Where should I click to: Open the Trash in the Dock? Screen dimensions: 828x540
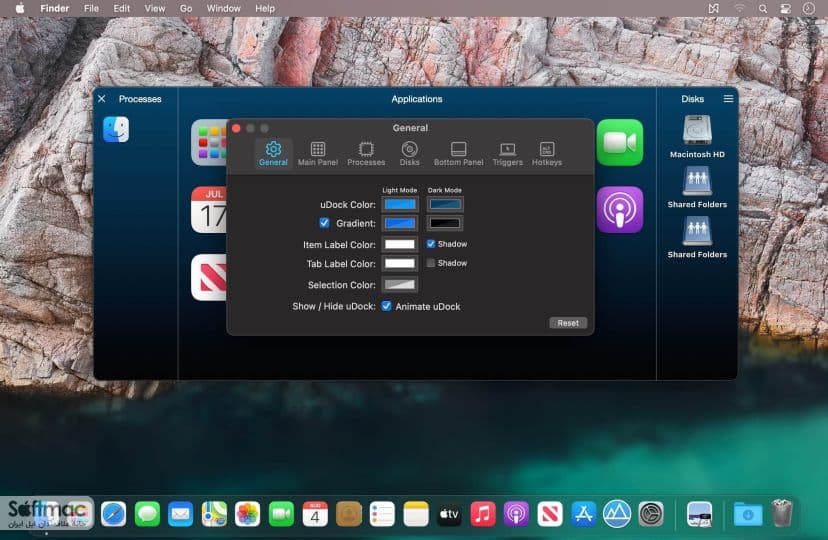[782, 514]
